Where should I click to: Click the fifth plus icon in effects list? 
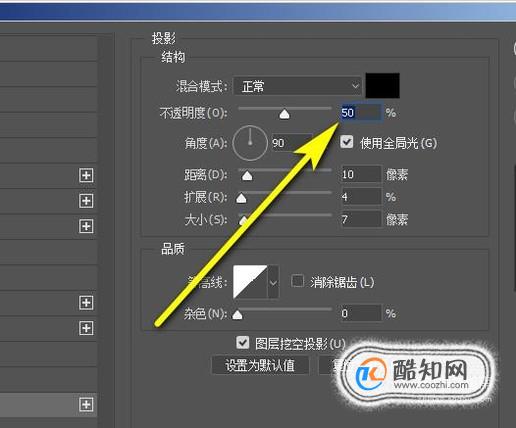[86, 328]
